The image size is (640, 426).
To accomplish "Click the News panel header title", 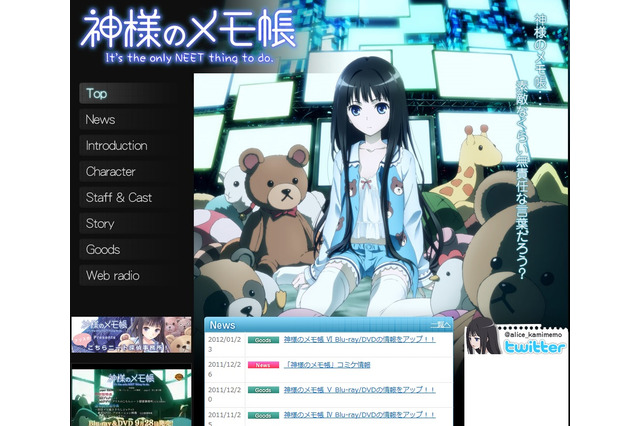I will click(222, 325).
